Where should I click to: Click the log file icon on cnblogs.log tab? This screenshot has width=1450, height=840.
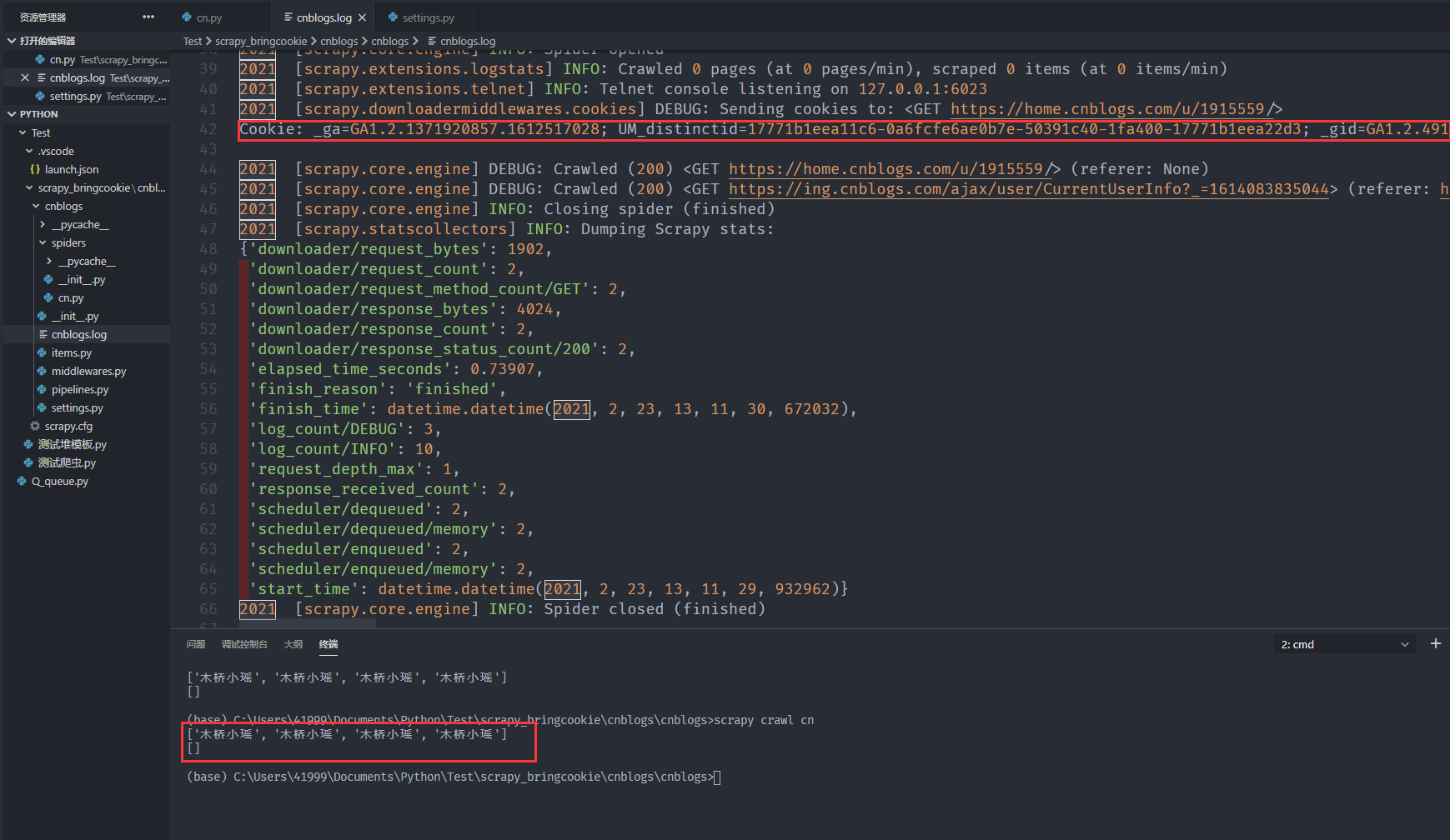(288, 17)
